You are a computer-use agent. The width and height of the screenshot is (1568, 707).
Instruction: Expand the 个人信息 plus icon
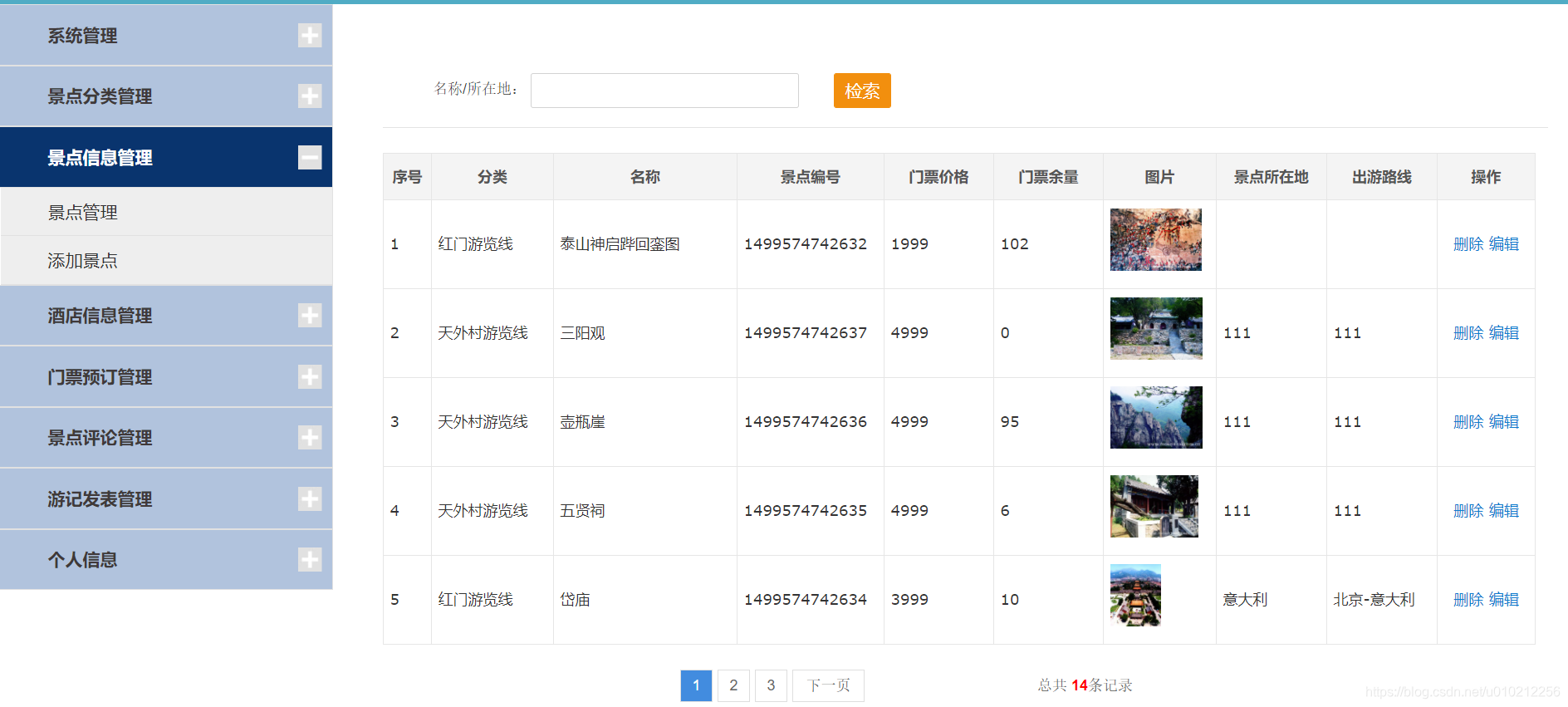[x=310, y=560]
